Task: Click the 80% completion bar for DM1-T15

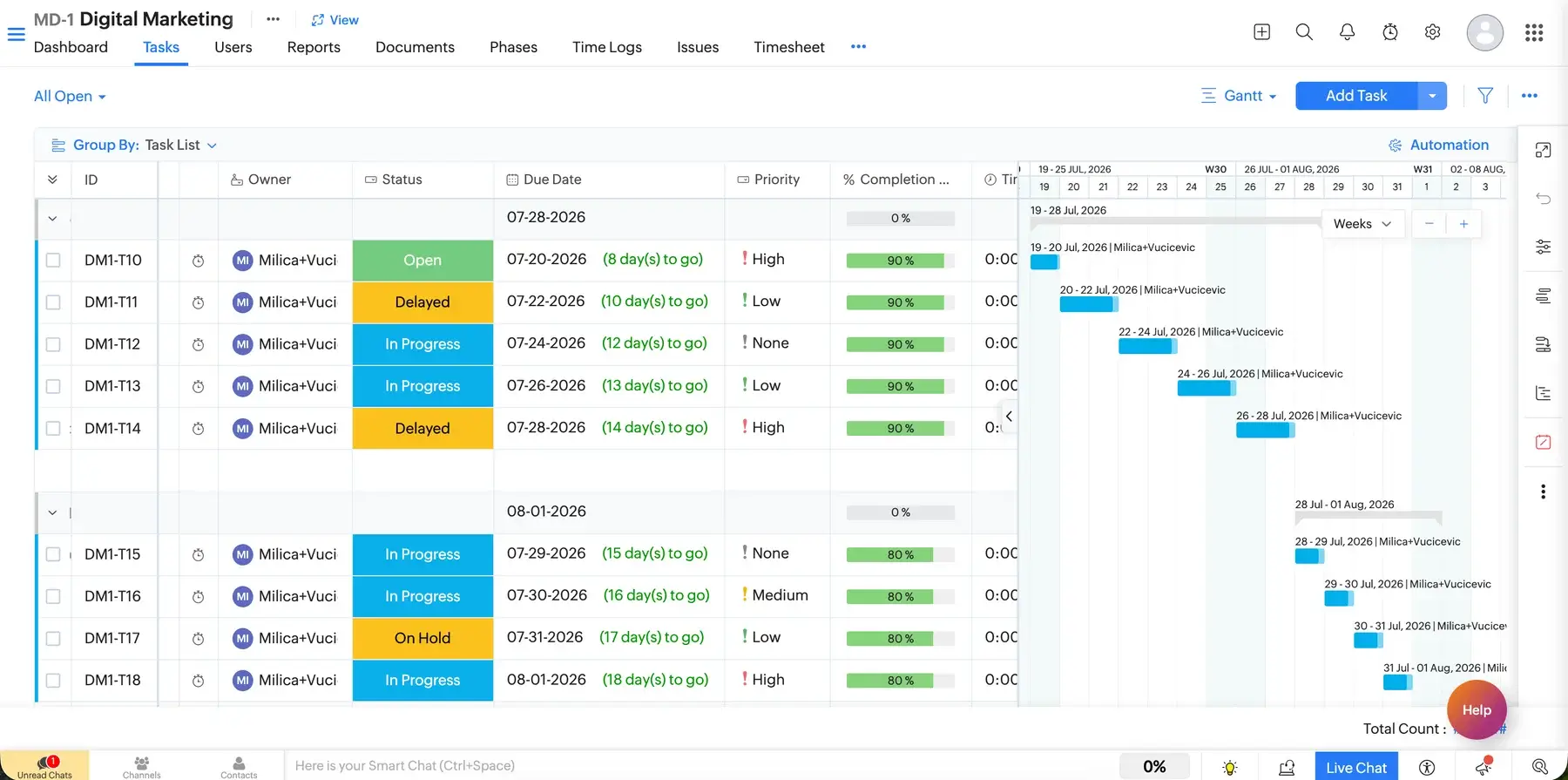Action: pyautogui.click(x=901, y=554)
